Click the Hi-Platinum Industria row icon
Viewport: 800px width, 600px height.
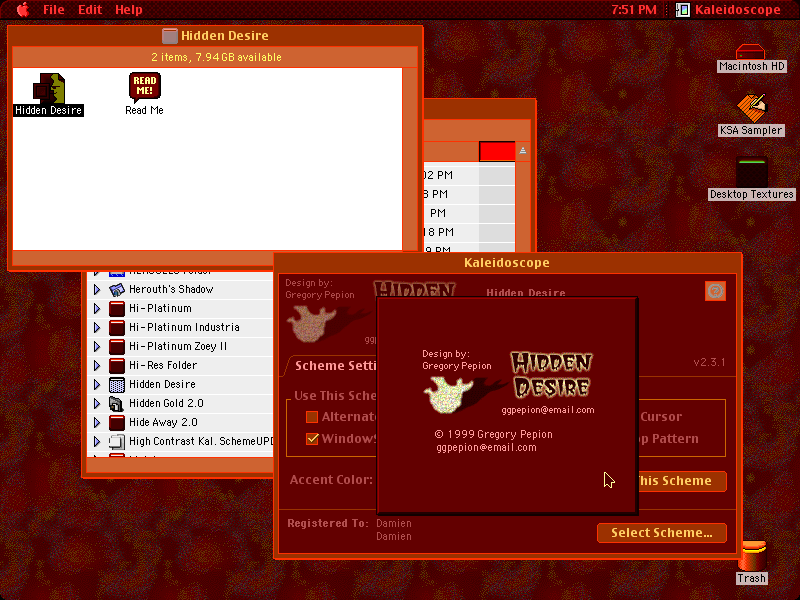coord(117,328)
